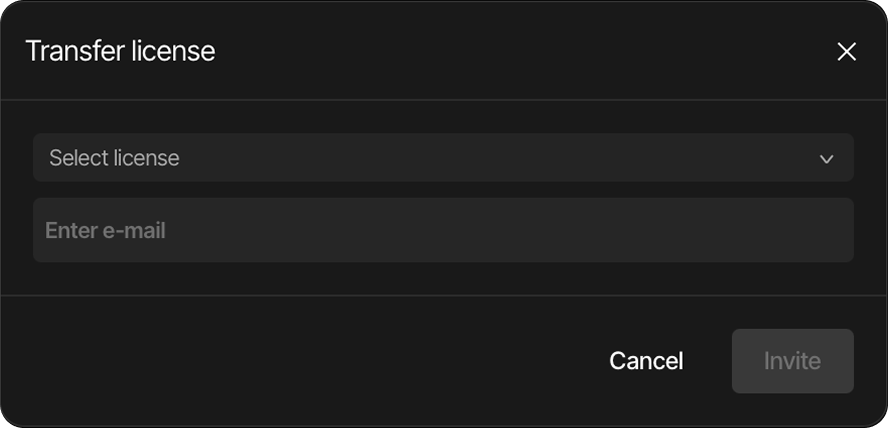Click the X icon in dialog header
Viewport: 888px width, 428px height.
pos(846,52)
